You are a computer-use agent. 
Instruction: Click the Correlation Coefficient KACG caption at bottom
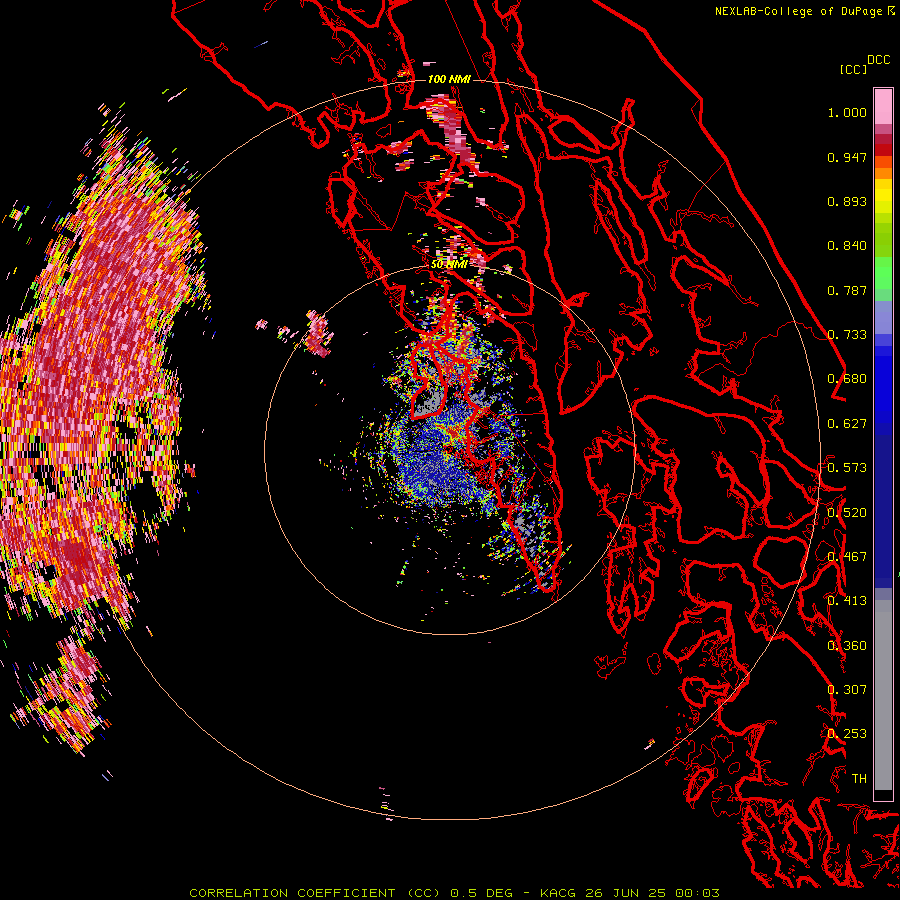[x=454, y=893]
